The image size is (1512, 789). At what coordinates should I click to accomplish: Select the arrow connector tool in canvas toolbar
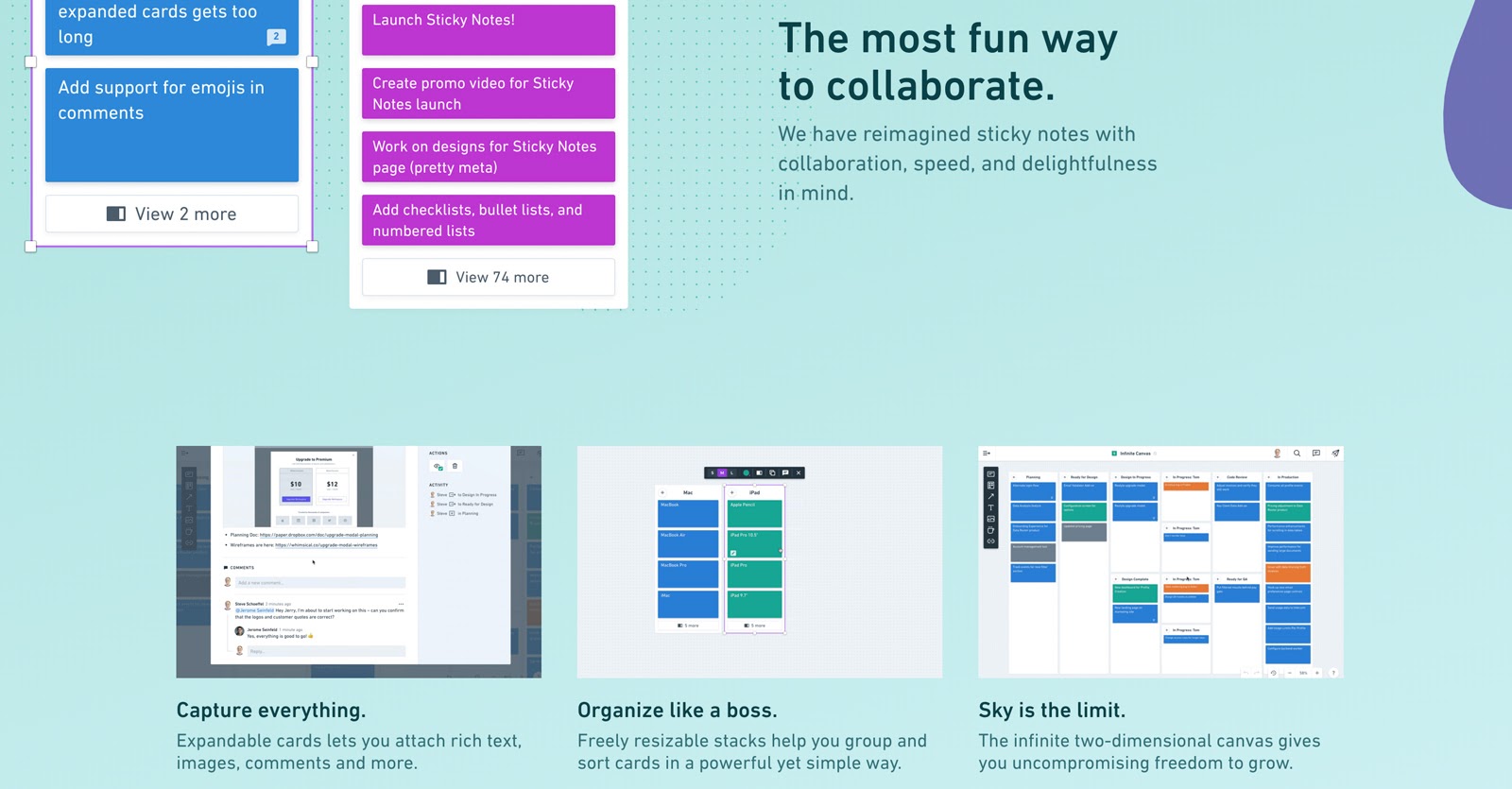[990, 496]
